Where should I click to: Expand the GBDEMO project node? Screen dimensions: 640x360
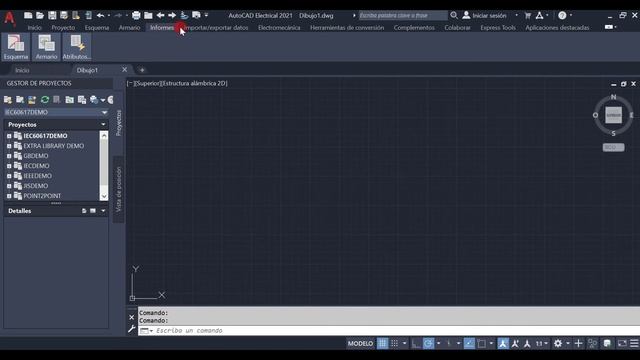(x=9, y=156)
